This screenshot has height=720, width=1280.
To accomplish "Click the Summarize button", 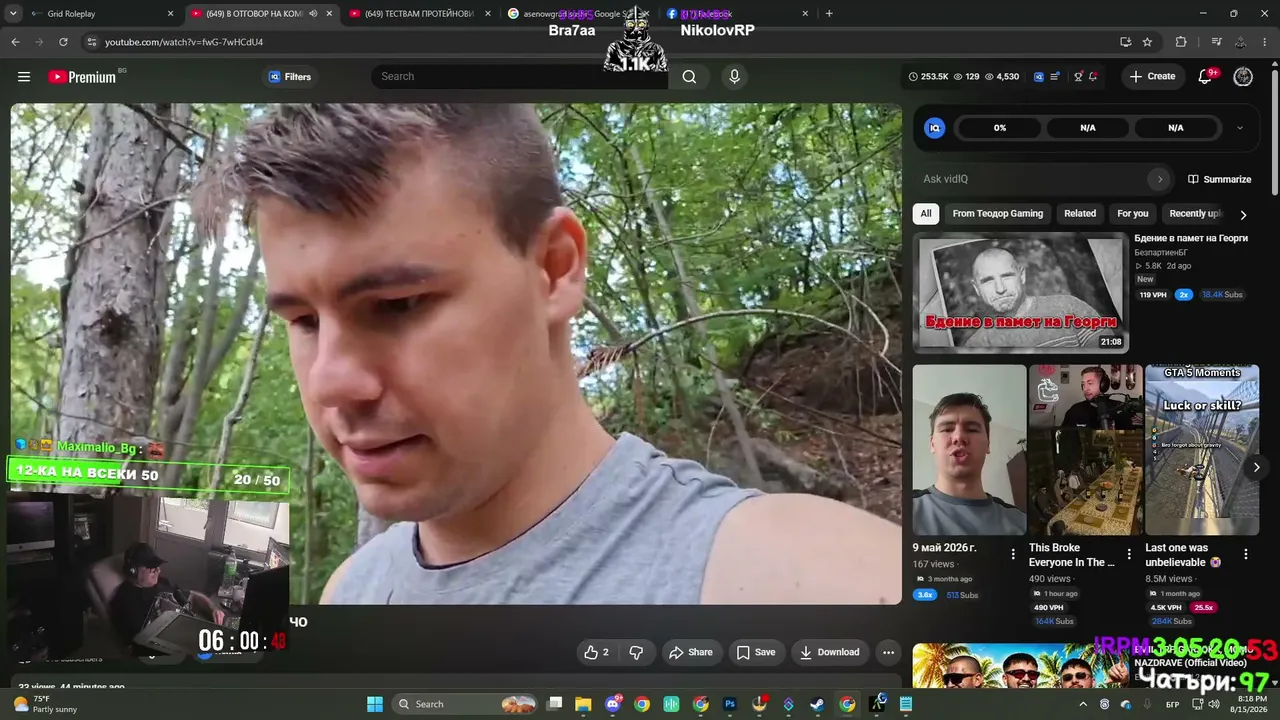I will tap(1219, 179).
